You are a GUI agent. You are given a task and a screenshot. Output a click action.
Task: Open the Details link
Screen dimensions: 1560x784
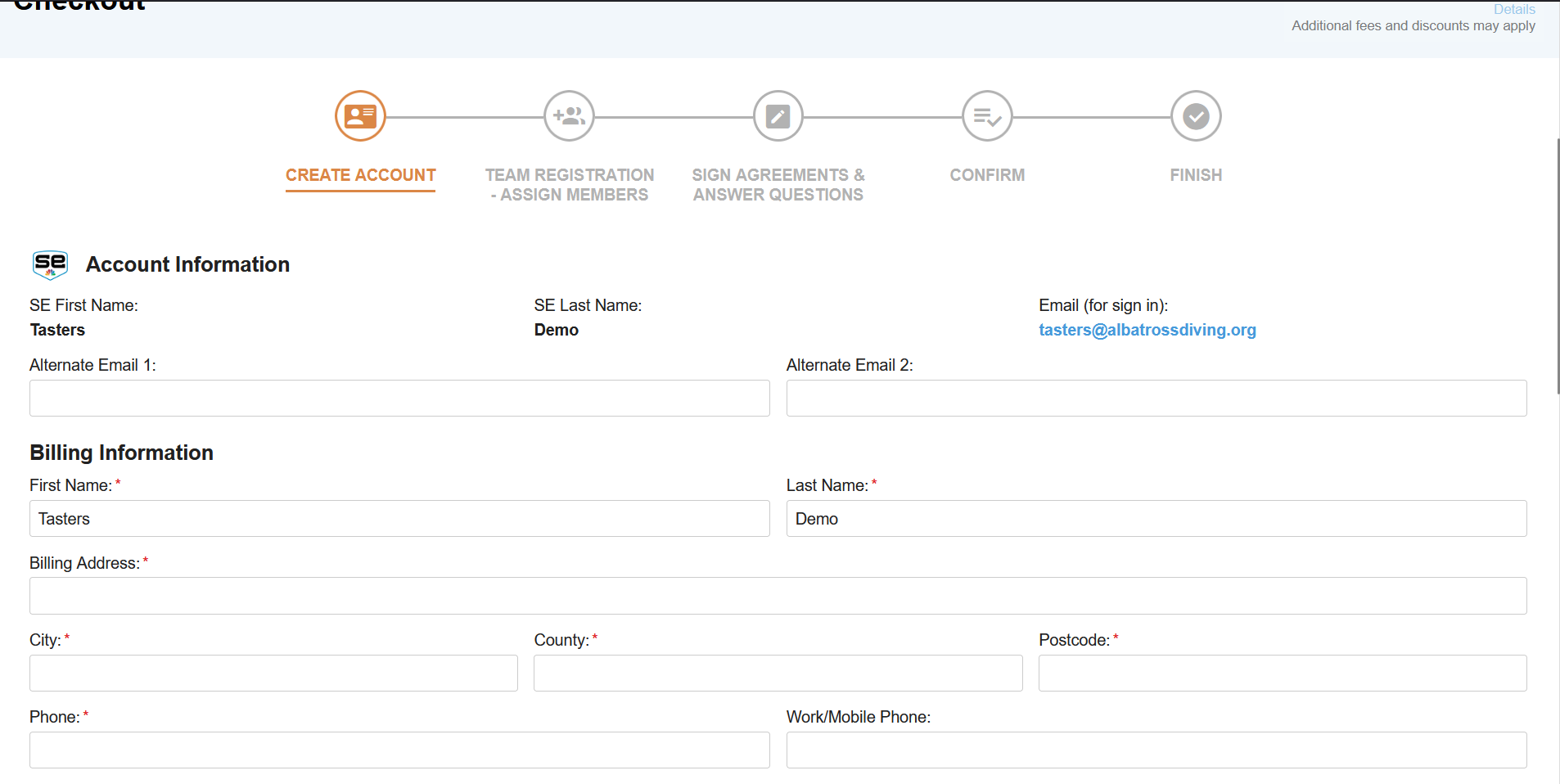click(x=1514, y=9)
